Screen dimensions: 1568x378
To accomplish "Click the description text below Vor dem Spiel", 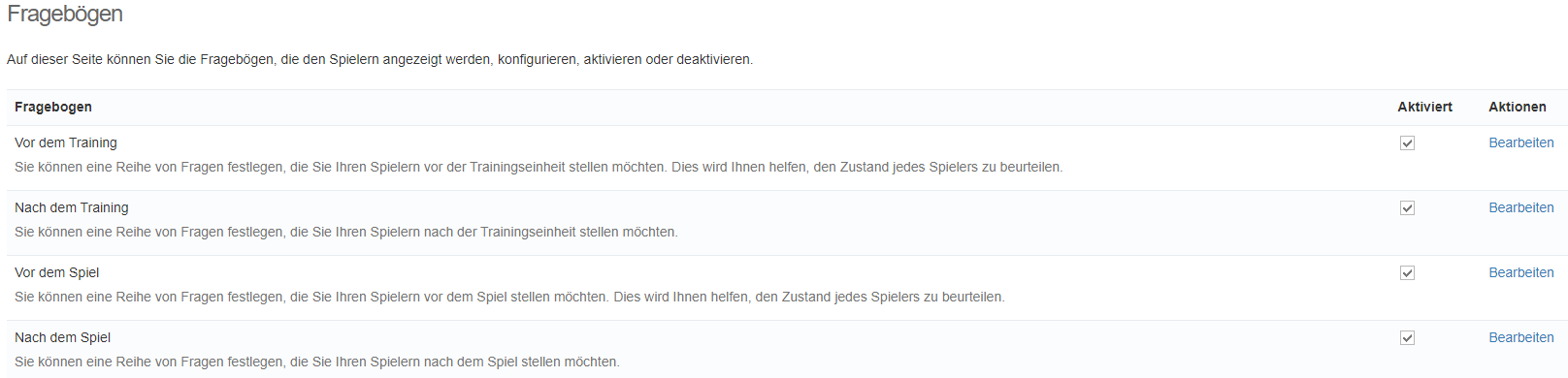I will pos(509,297).
